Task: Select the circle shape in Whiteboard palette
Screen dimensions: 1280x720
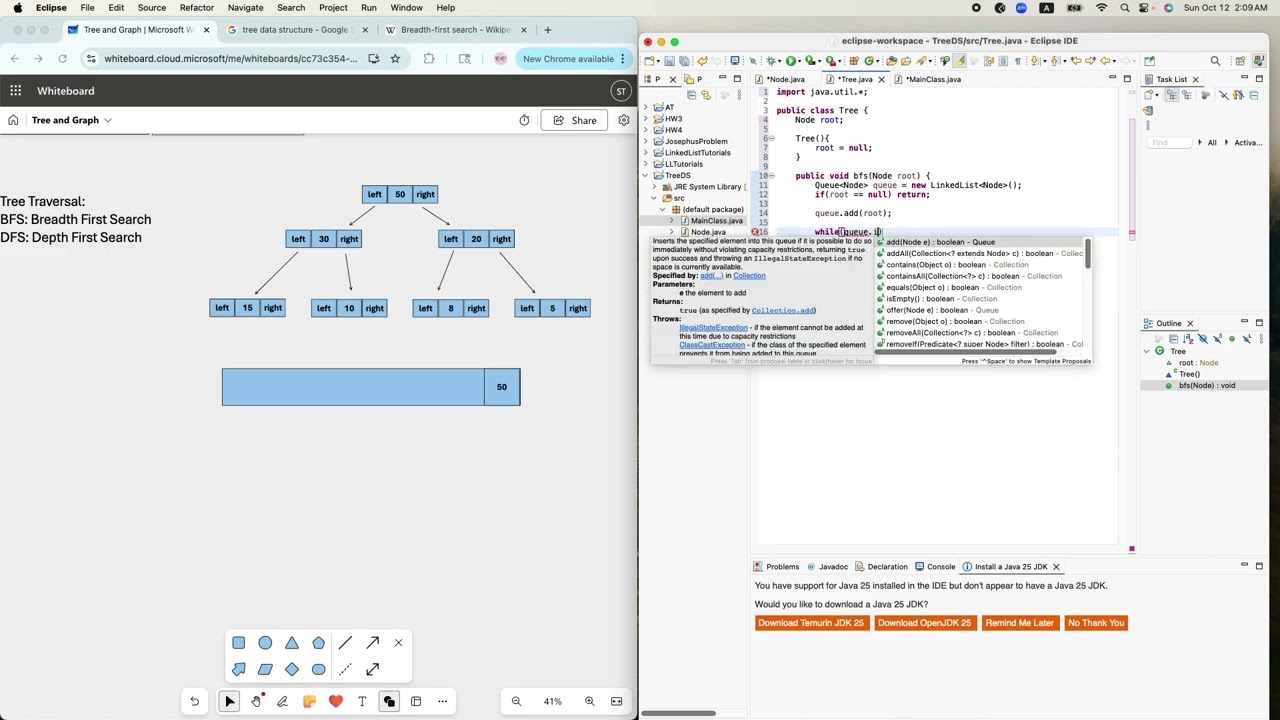Action: 265,643
